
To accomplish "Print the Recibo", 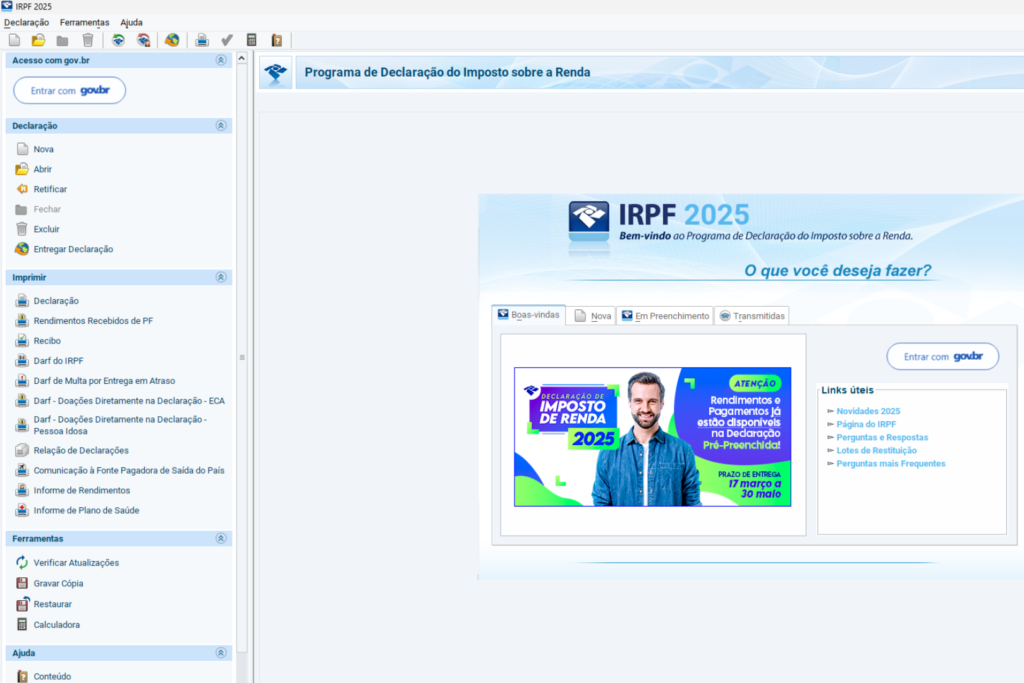I will pyautogui.click(x=47, y=341).
